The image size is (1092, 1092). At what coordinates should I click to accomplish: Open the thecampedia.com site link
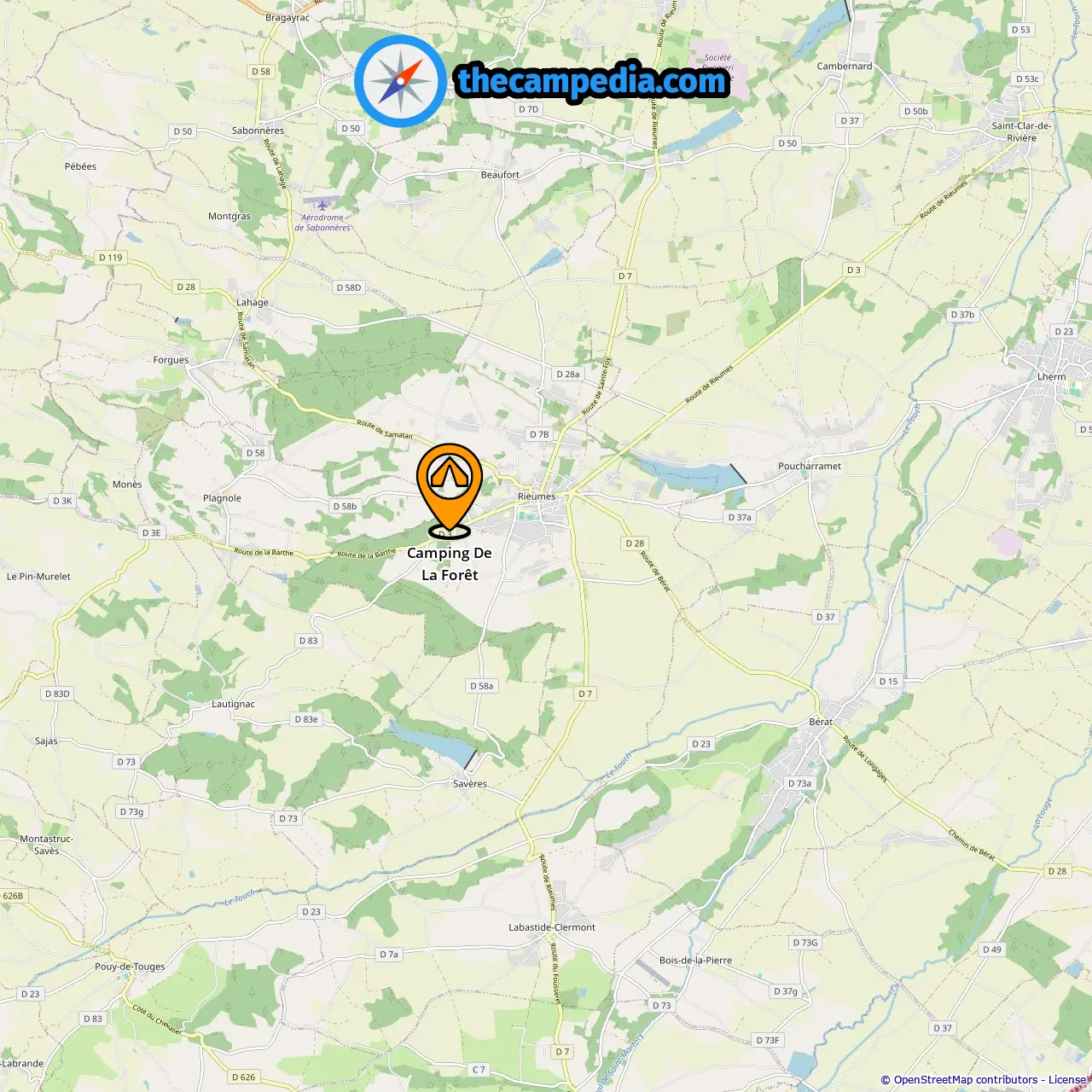(592, 81)
